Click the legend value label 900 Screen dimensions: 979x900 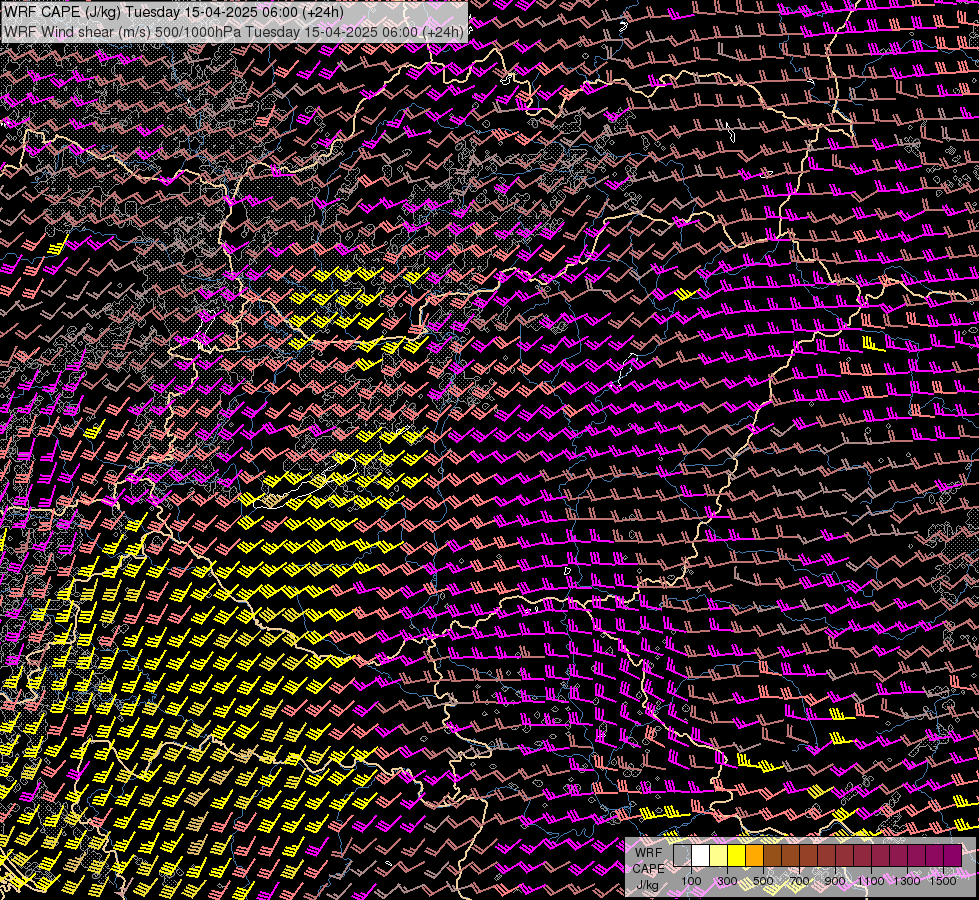[835, 881]
